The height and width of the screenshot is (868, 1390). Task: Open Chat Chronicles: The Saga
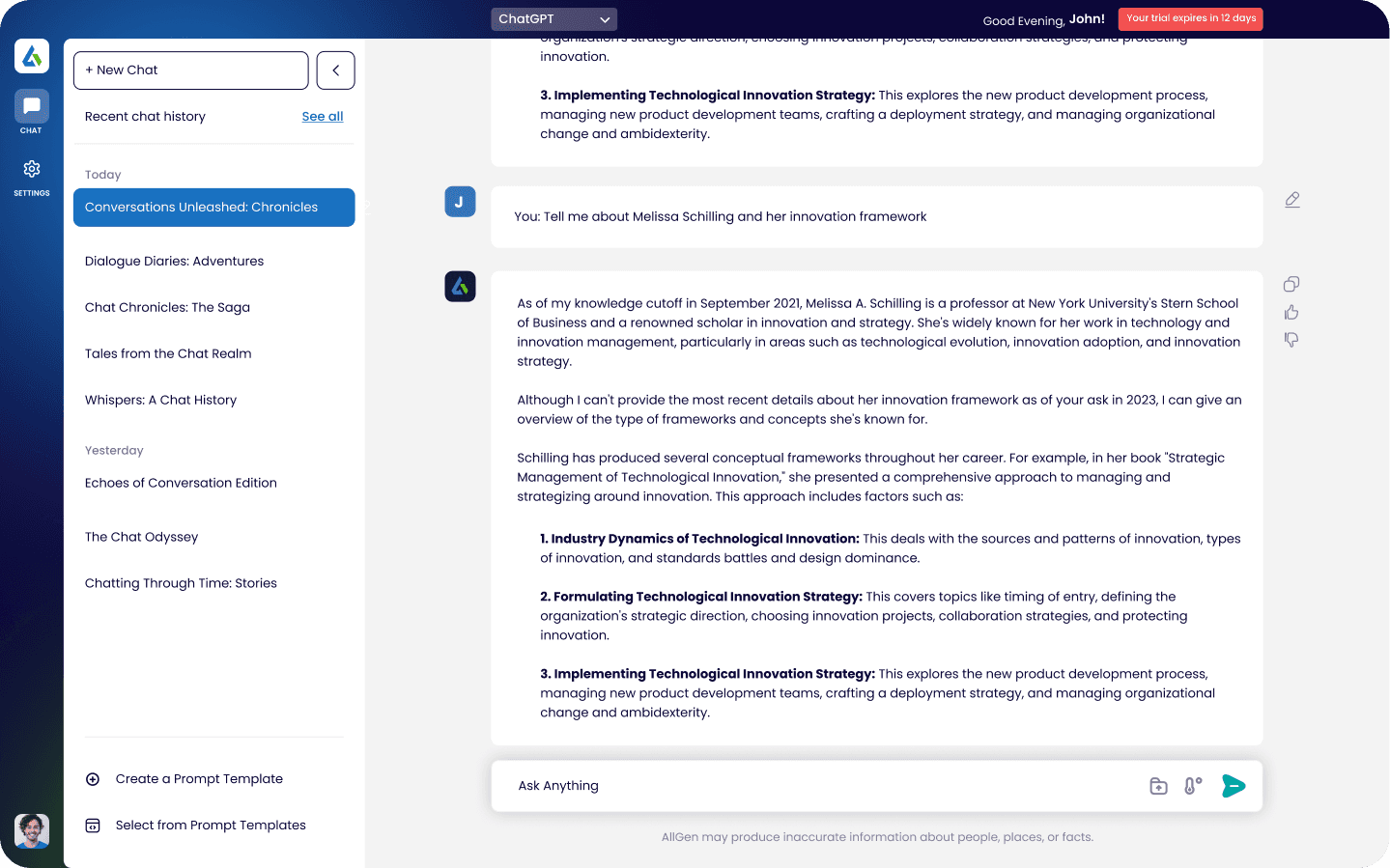click(167, 308)
